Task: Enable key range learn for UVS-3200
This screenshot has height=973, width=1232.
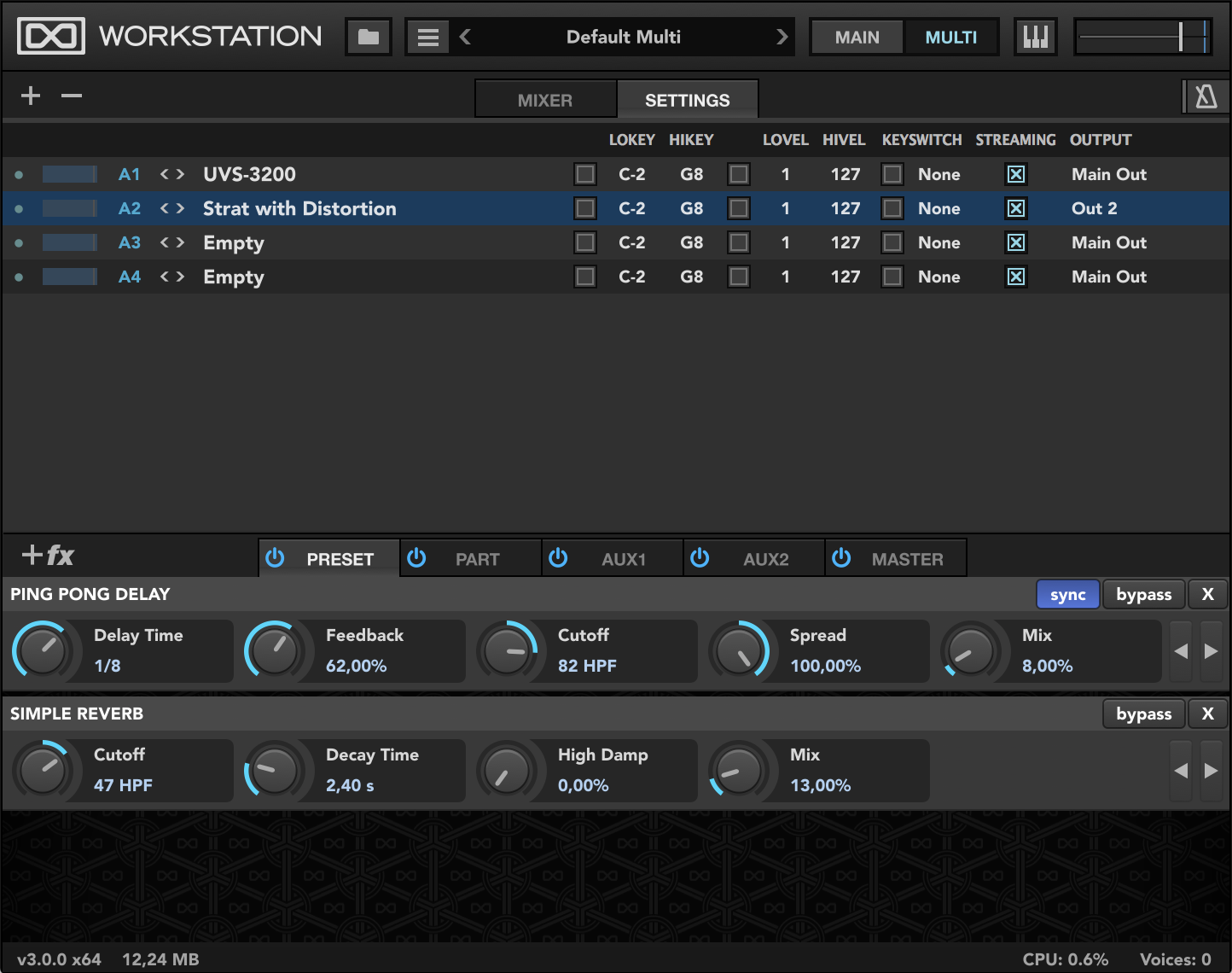Action: pos(585,174)
